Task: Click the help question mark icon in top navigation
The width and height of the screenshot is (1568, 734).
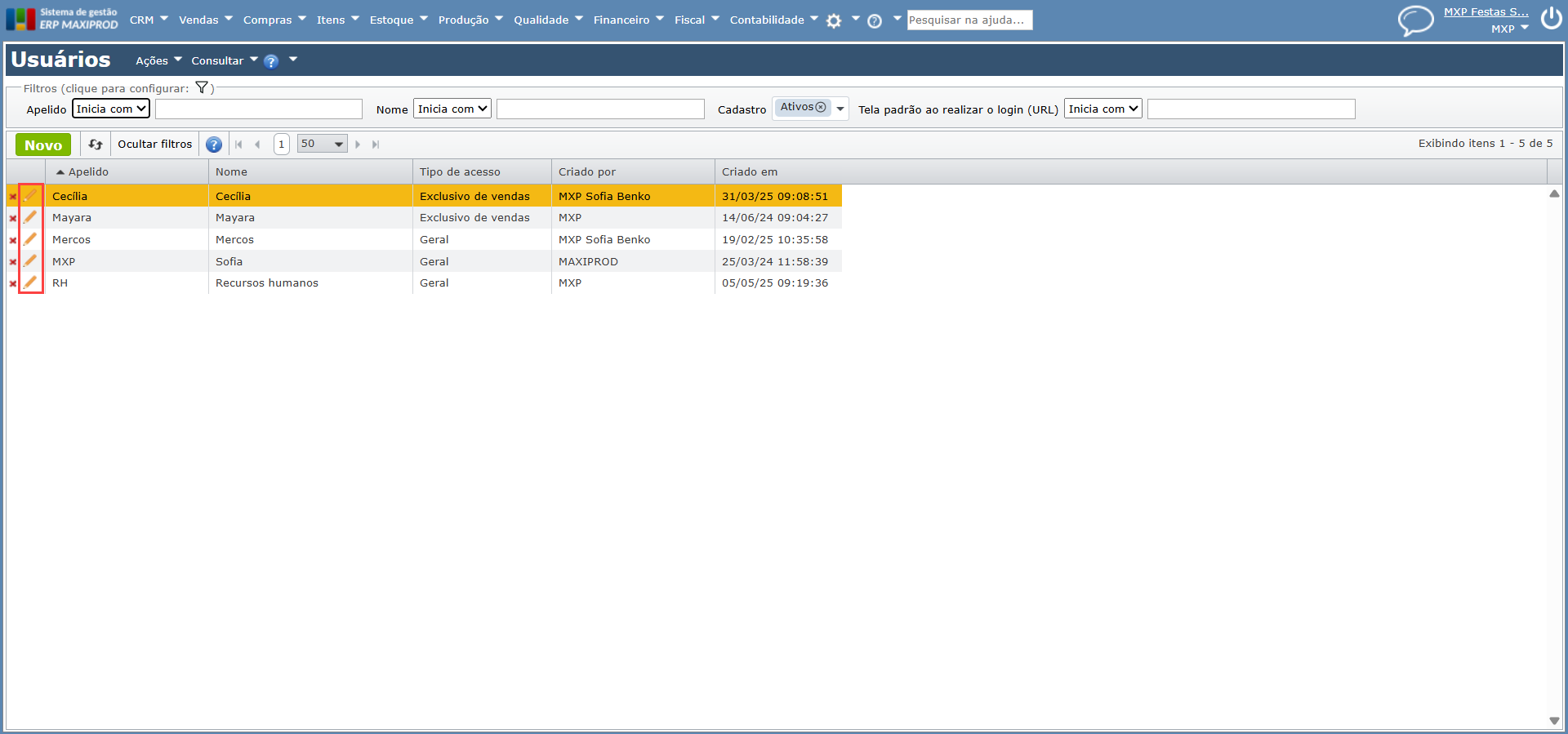Action: pos(875,21)
